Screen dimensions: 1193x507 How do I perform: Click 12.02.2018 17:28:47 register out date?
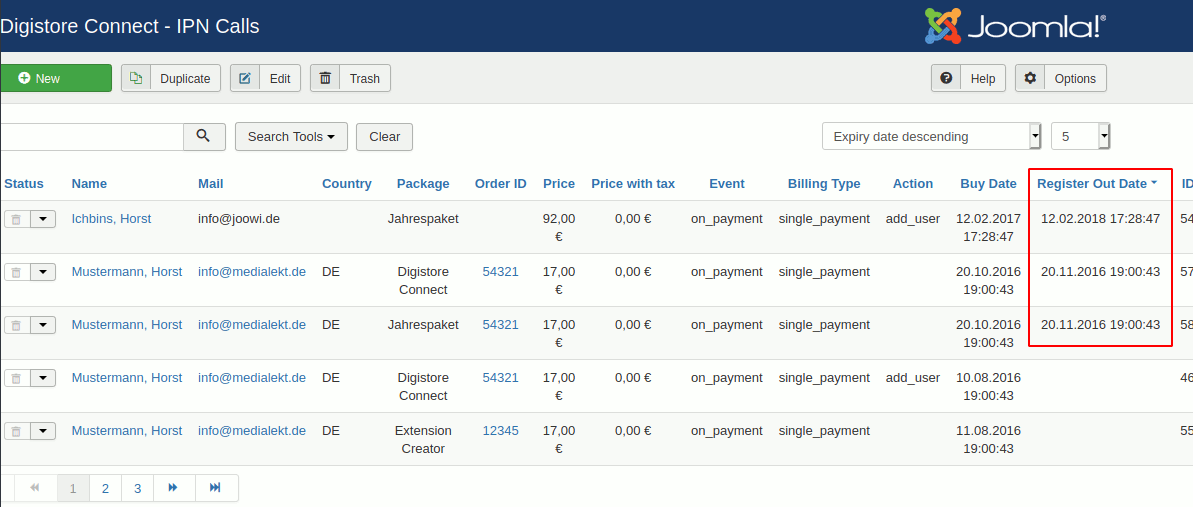pyautogui.click(x=1100, y=218)
